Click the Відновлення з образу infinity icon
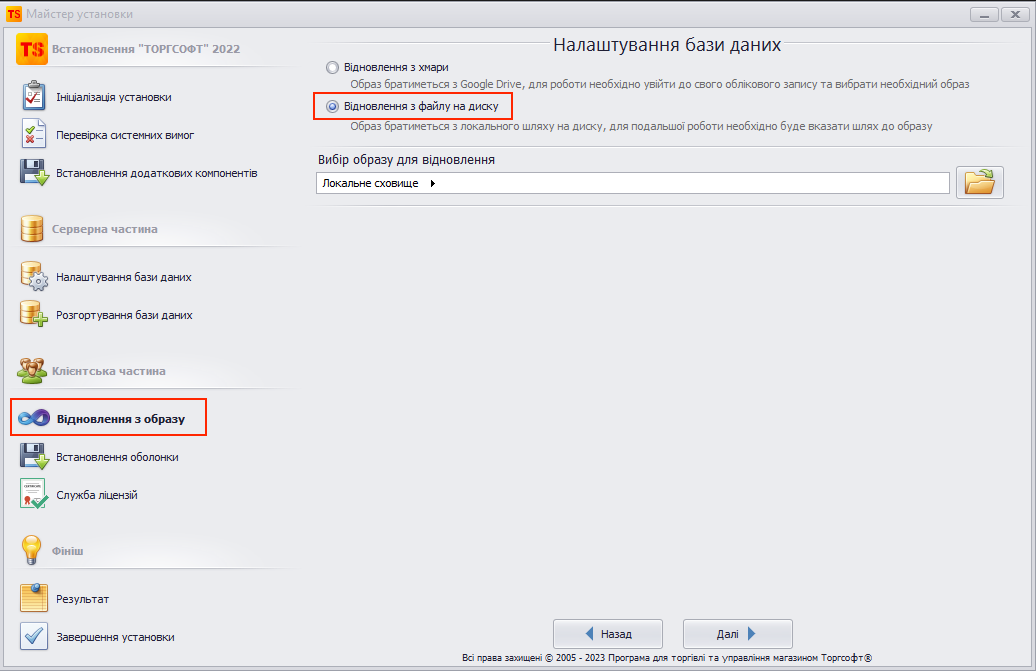This screenshot has height=671, width=1036. click(x=33, y=419)
